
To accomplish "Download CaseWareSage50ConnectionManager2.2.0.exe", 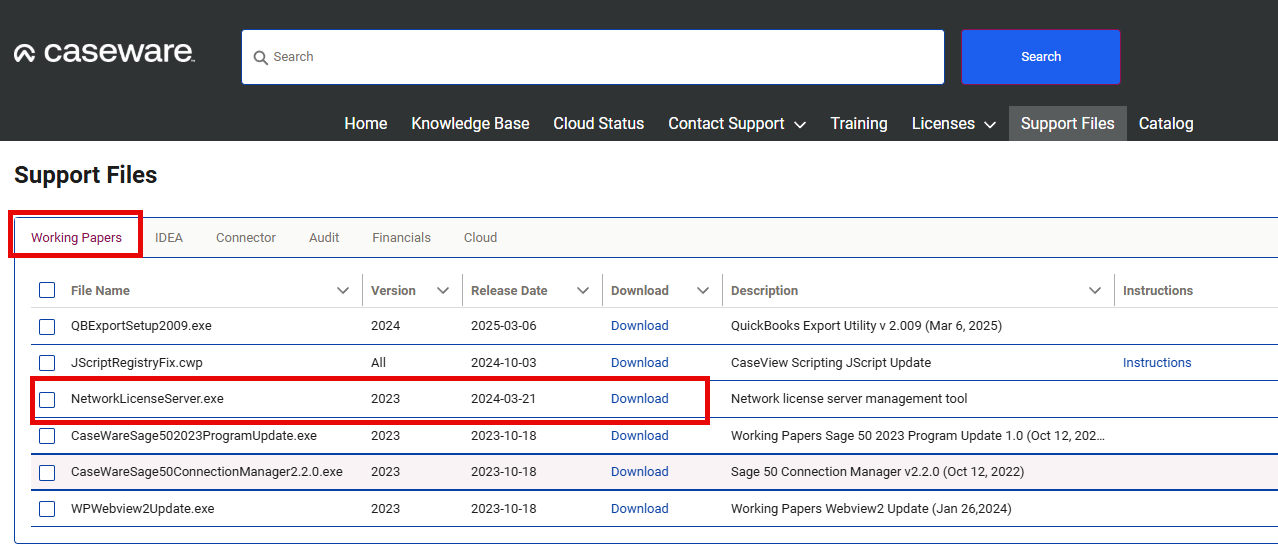I will click(x=640, y=472).
